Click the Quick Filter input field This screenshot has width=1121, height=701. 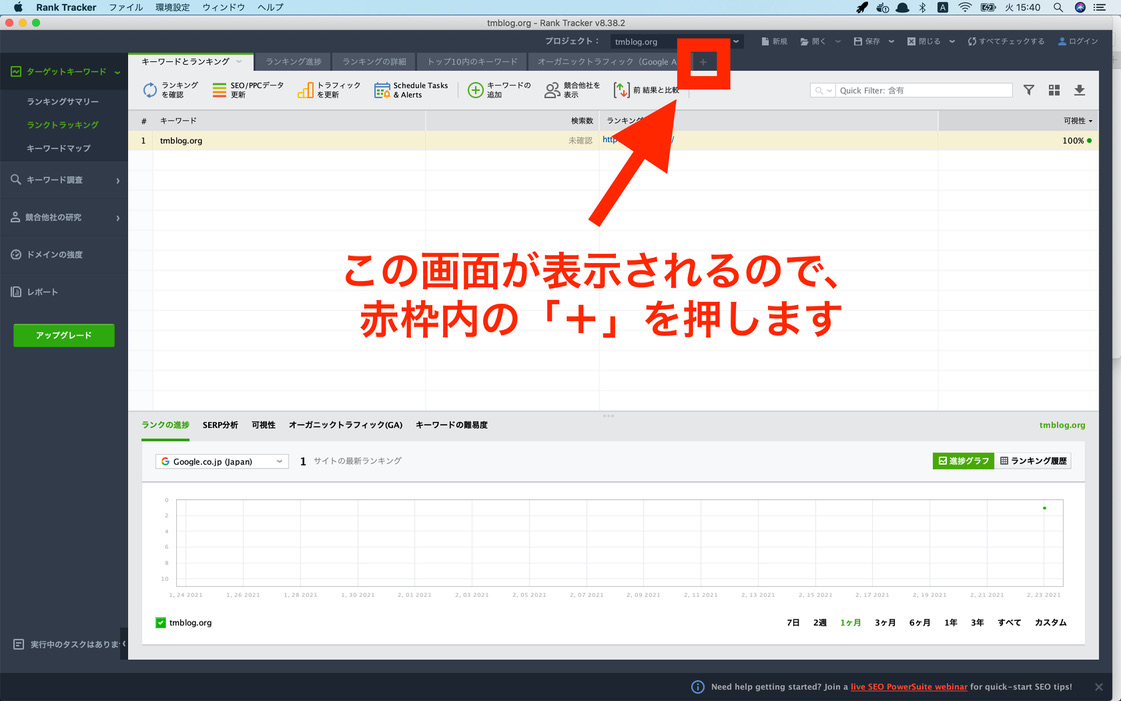click(x=924, y=90)
